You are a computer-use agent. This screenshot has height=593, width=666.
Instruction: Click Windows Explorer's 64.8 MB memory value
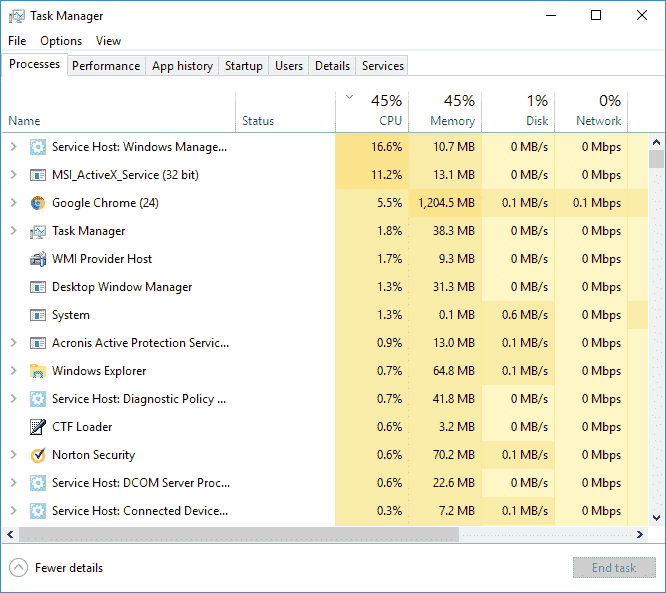tap(454, 371)
